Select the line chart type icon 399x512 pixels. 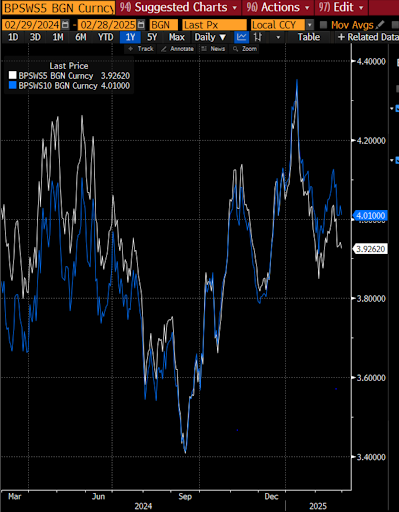241,37
